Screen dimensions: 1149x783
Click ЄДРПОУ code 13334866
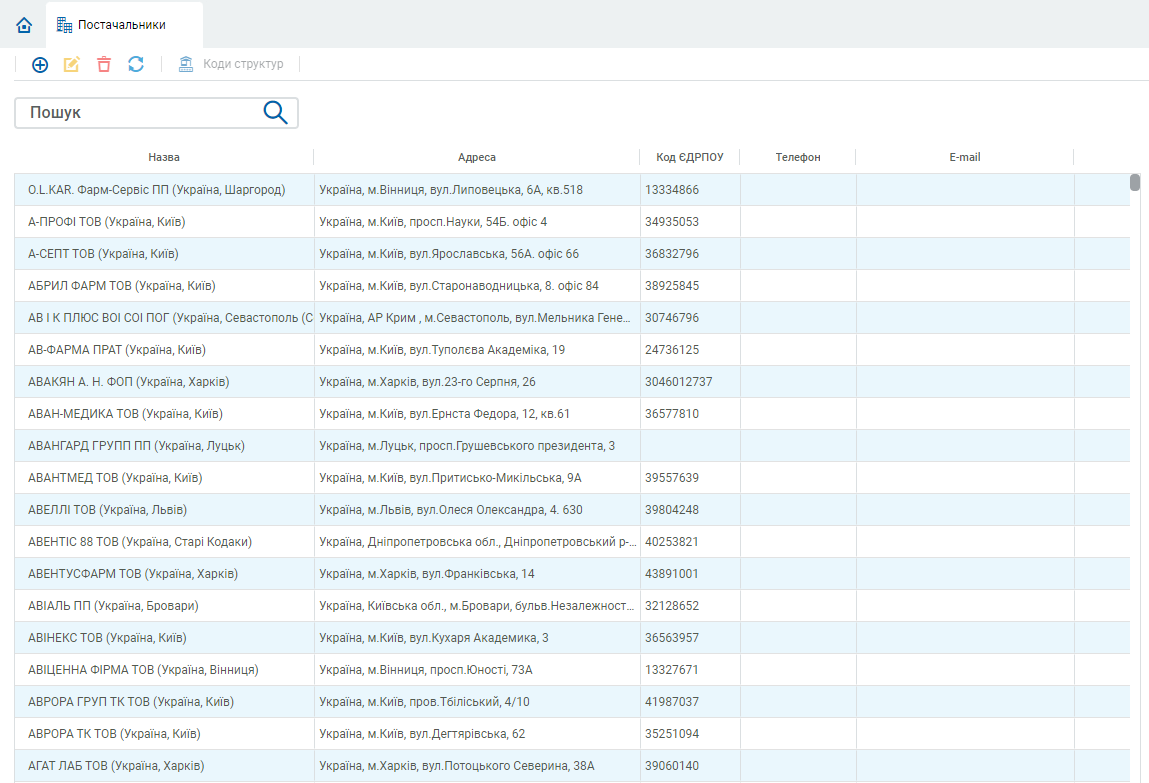(672, 190)
